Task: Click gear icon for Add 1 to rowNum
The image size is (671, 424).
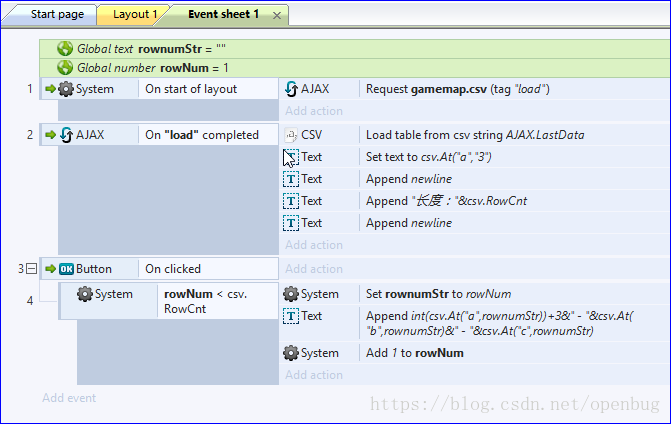Action: click(x=291, y=353)
